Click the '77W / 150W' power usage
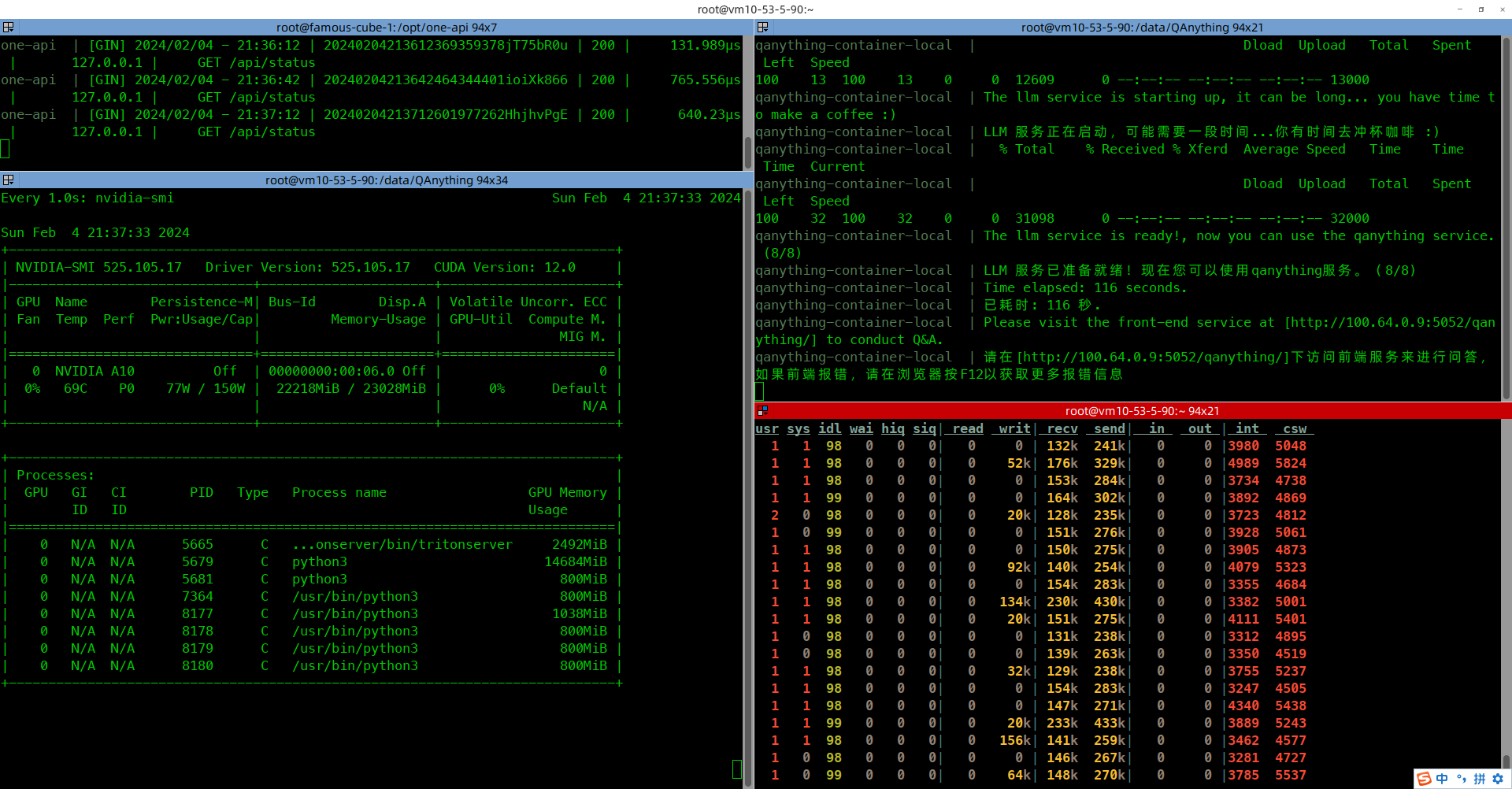The image size is (1512, 789). 206,389
